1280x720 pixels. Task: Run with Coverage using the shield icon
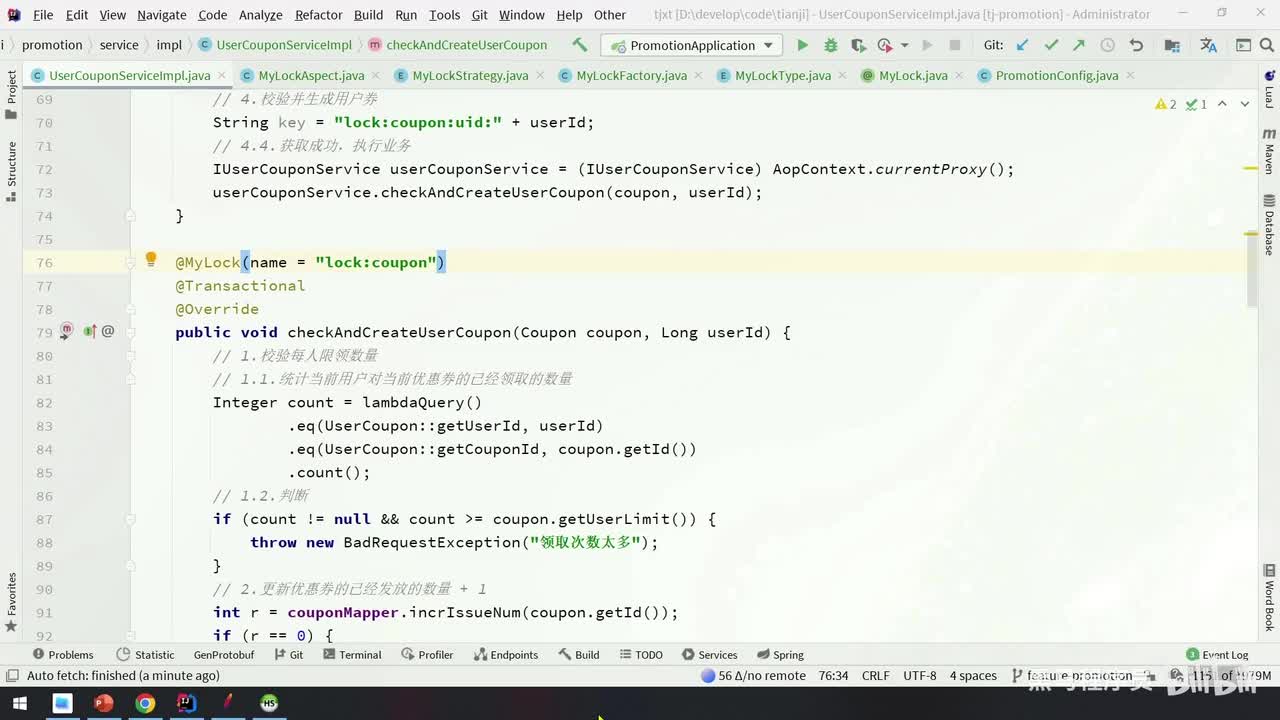pyautogui.click(x=858, y=45)
